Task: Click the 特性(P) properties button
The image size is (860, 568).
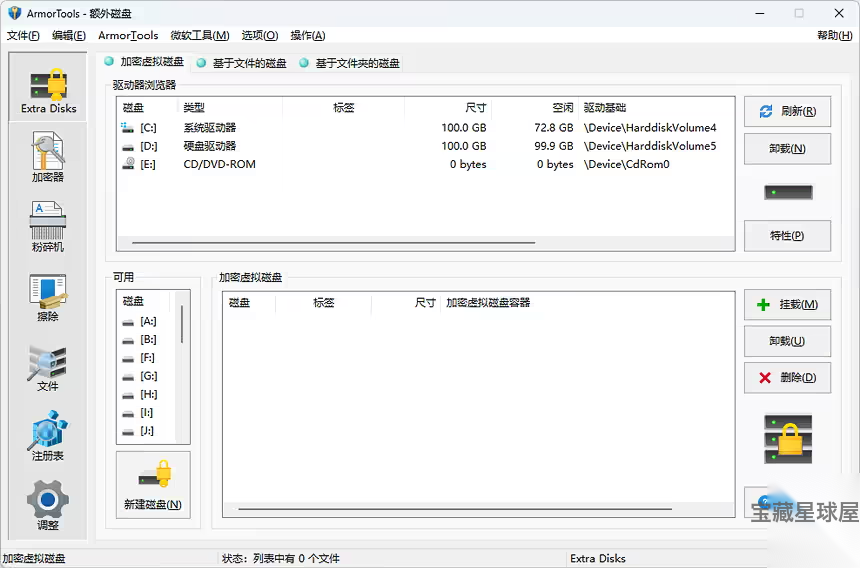Action: 787,236
